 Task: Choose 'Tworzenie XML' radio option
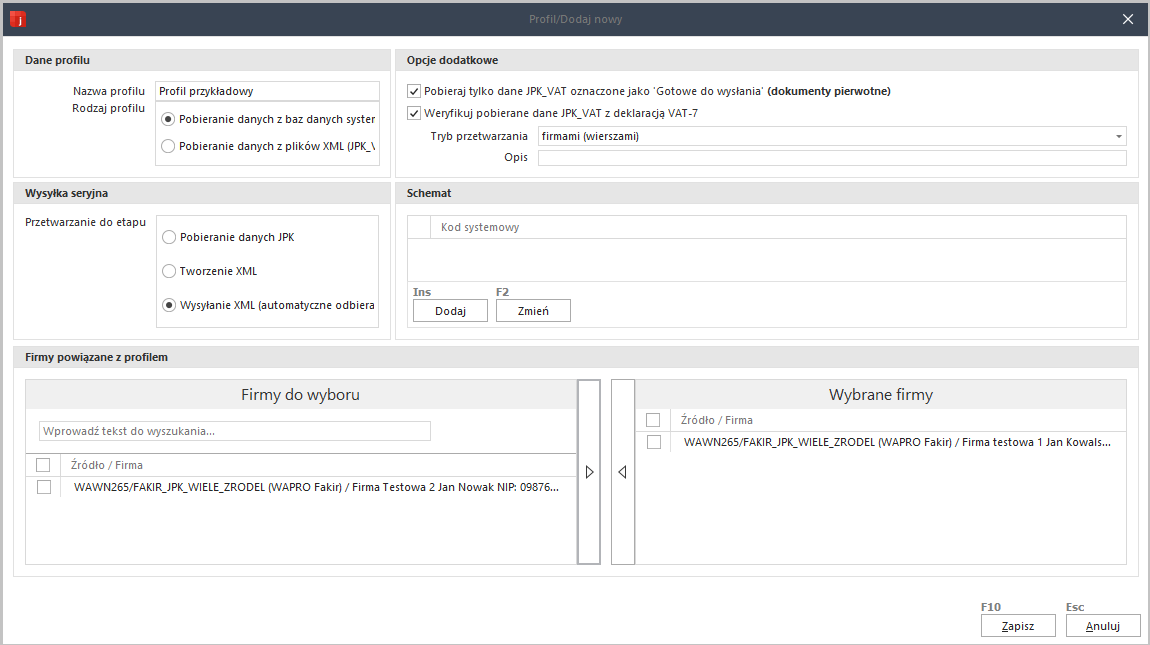coord(169,271)
